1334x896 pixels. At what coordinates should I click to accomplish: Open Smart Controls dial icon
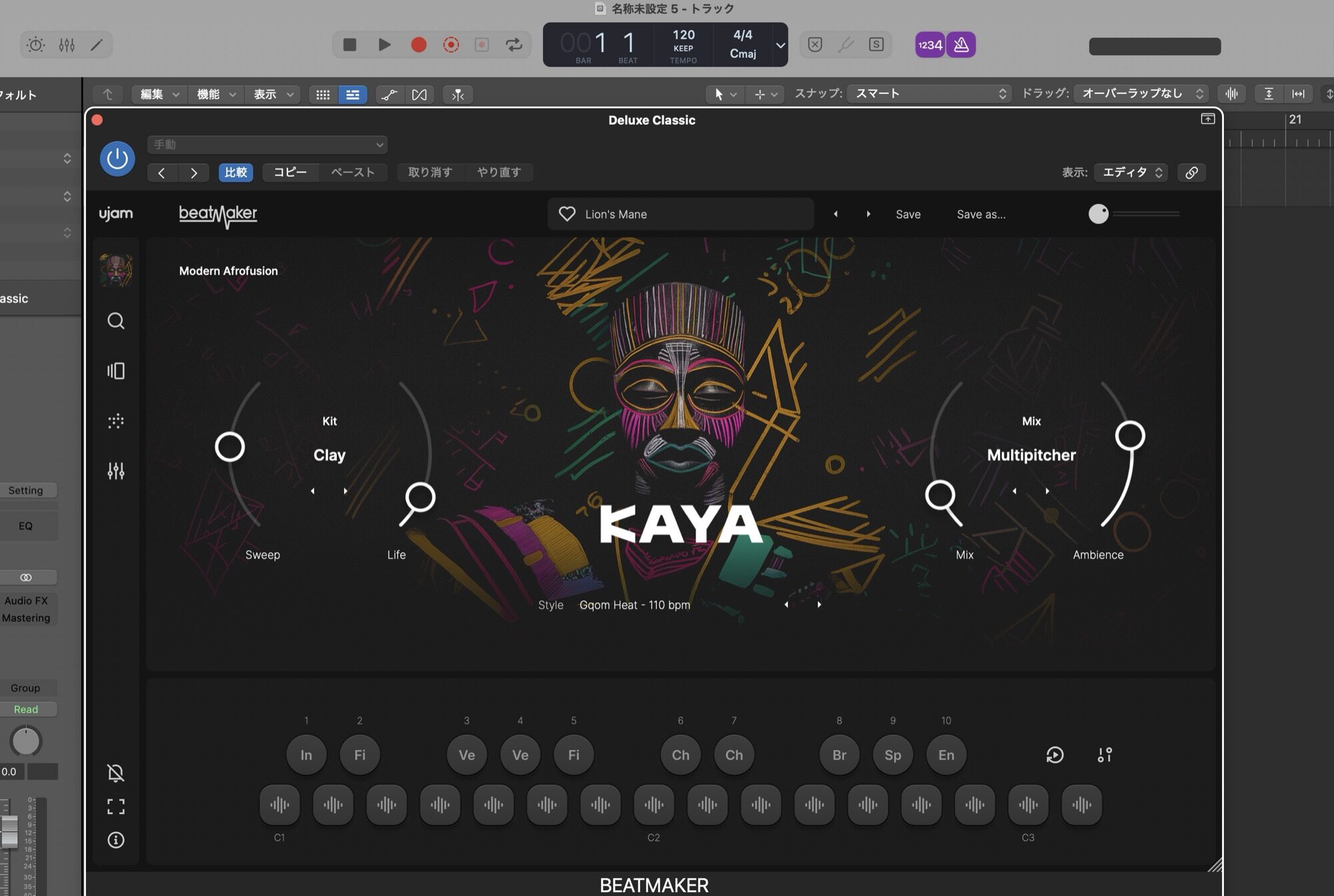(35, 45)
